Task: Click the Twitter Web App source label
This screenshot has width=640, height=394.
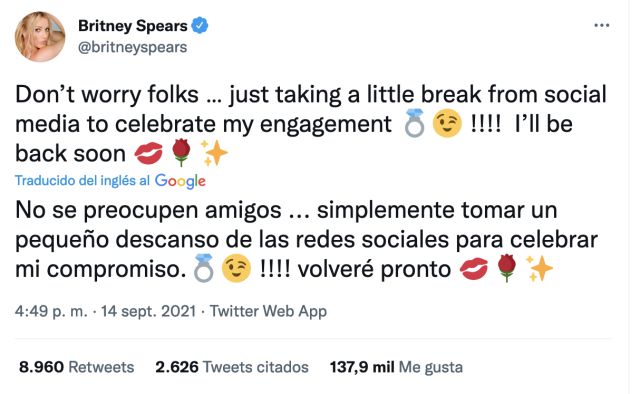Action: (x=268, y=311)
